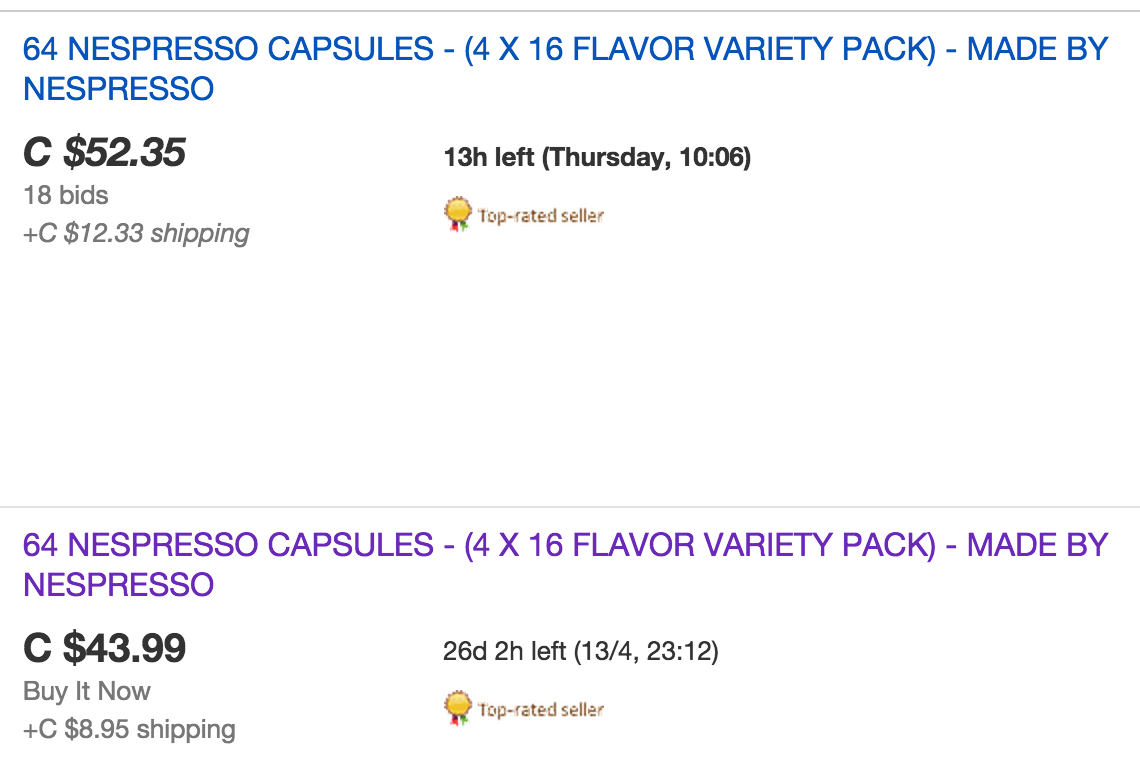The height and width of the screenshot is (784, 1140).
Task: Click the wrapped 'NESPRESSO' word ending the blue title
Action: (119, 89)
